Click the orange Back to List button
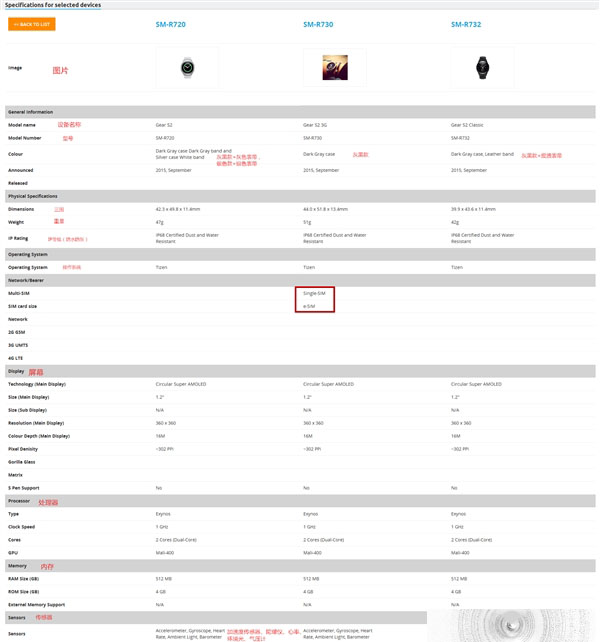 [x=32, y=24]
